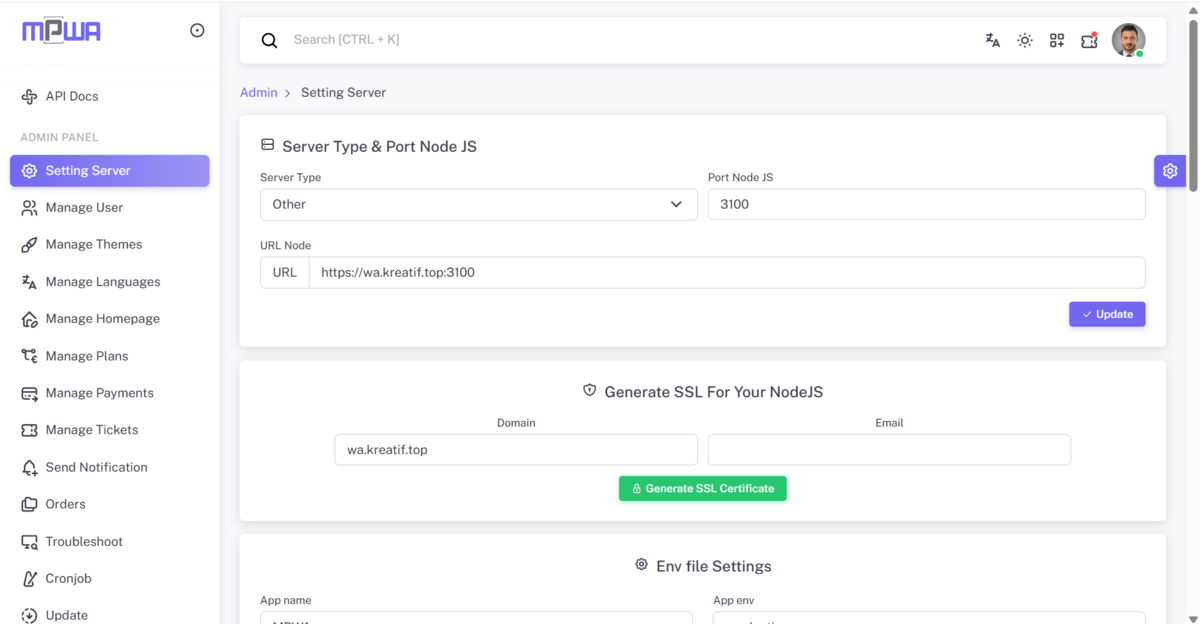This screenshot has height=624, width=1200.
Task: Click the Send Notification bell icon
Action: pyautogui.click(x=29, y=467)
